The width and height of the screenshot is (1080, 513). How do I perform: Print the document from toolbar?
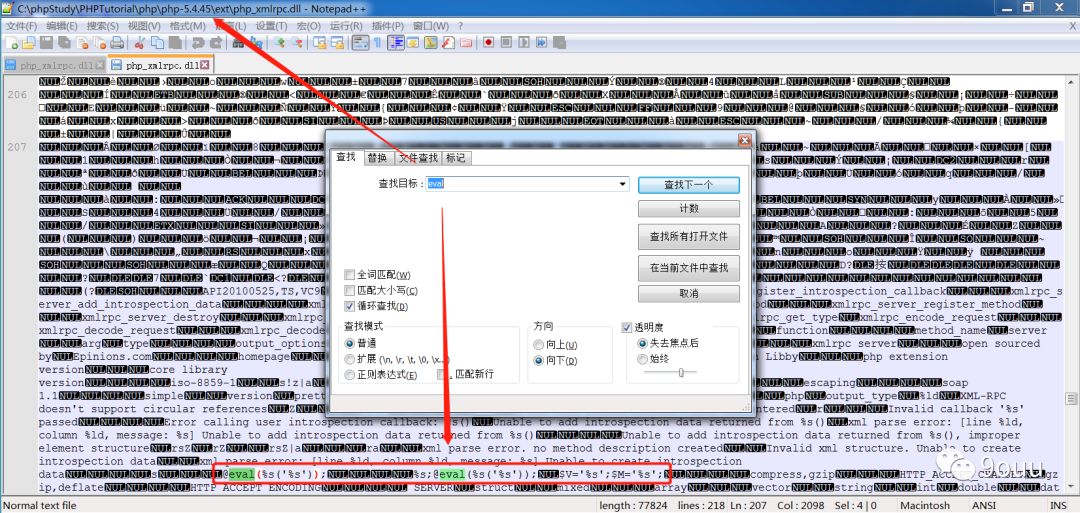117,43
